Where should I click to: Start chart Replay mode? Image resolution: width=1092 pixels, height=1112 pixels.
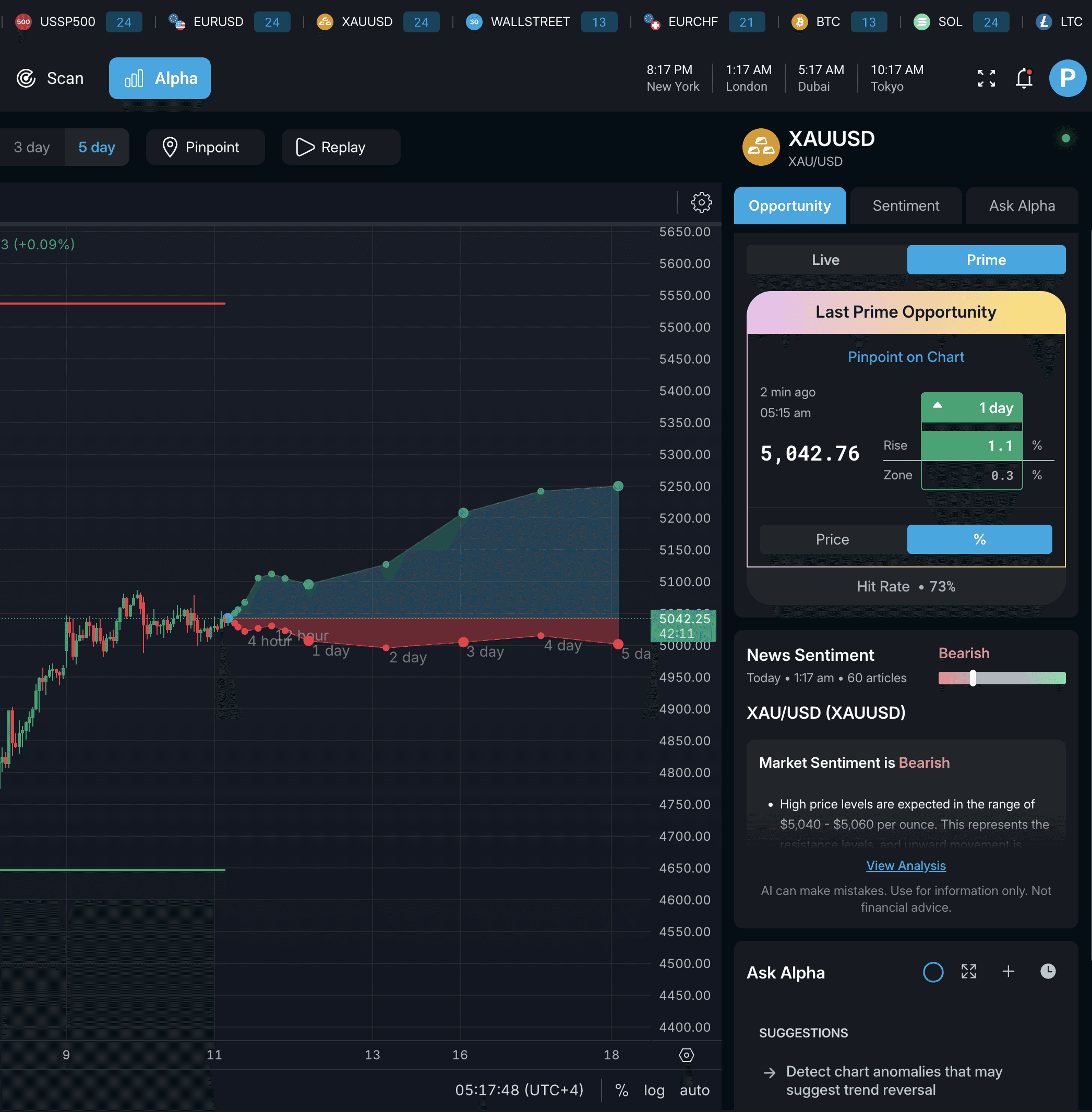click(x=340, y=147)
